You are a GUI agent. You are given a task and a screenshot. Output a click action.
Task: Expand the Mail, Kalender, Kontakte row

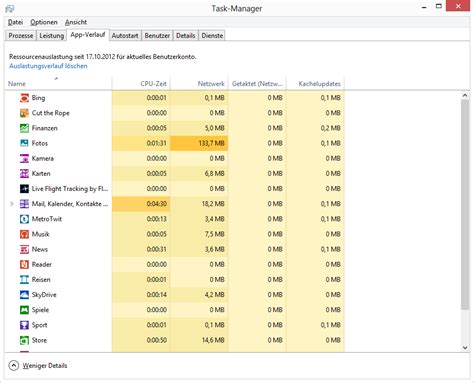12,204
